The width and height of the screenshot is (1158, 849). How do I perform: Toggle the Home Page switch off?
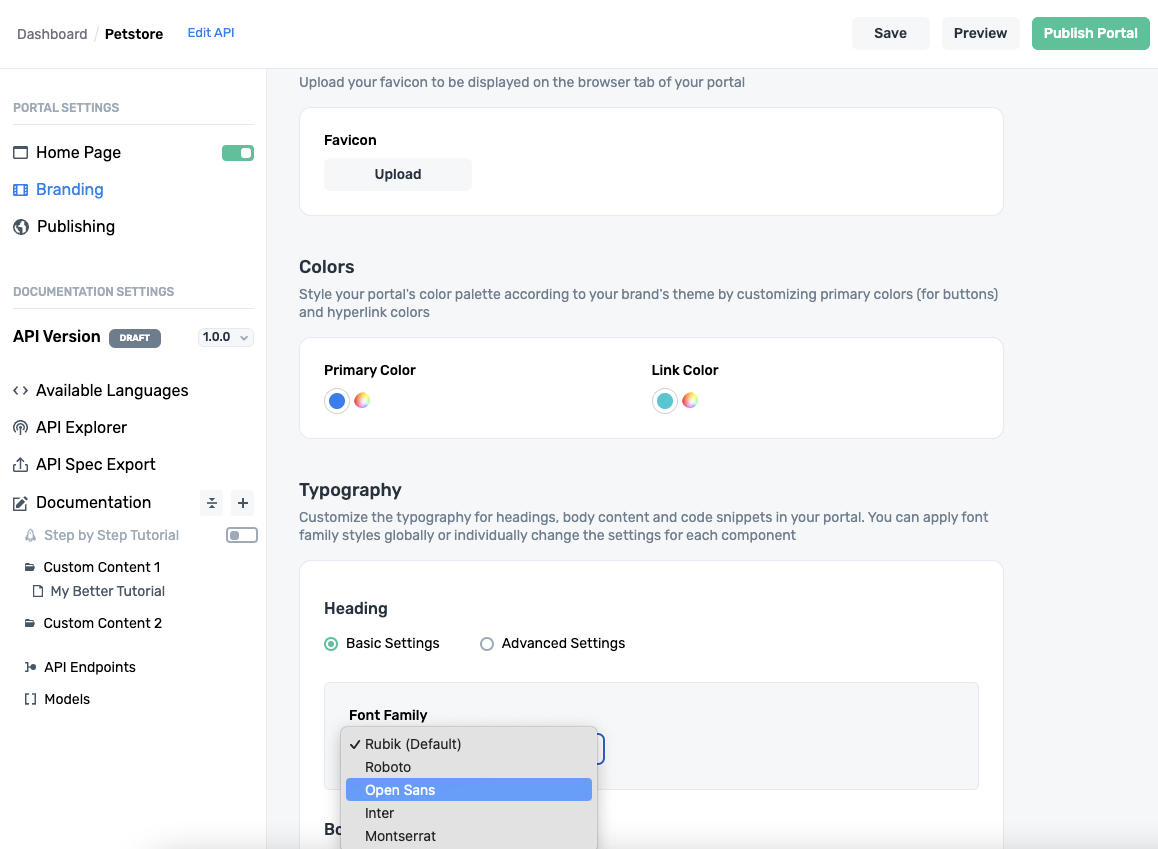tap(238, 153)
